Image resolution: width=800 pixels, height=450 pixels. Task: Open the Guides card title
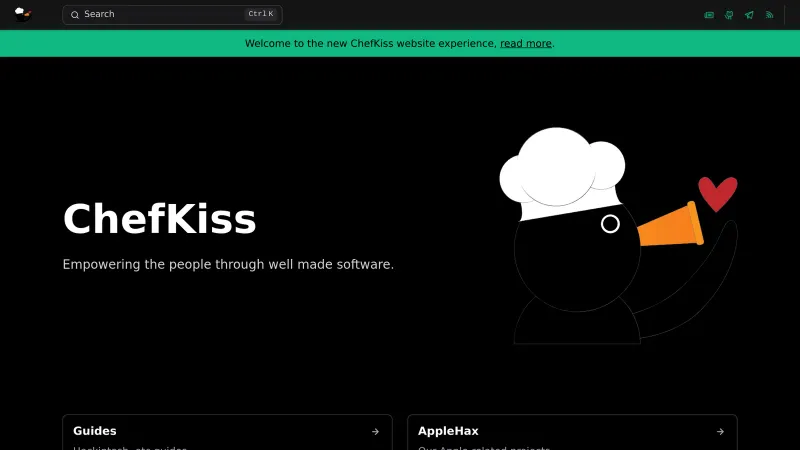click(x=95, y=431)
